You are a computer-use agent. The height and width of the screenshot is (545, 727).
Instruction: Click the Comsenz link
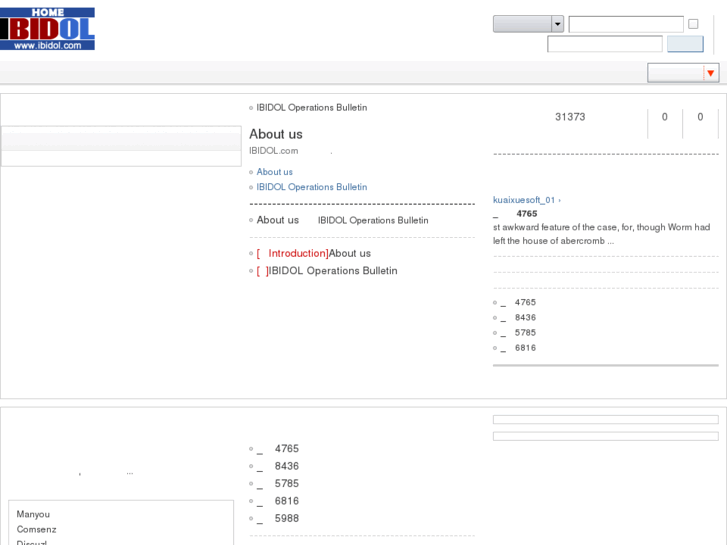coord(36,529)
